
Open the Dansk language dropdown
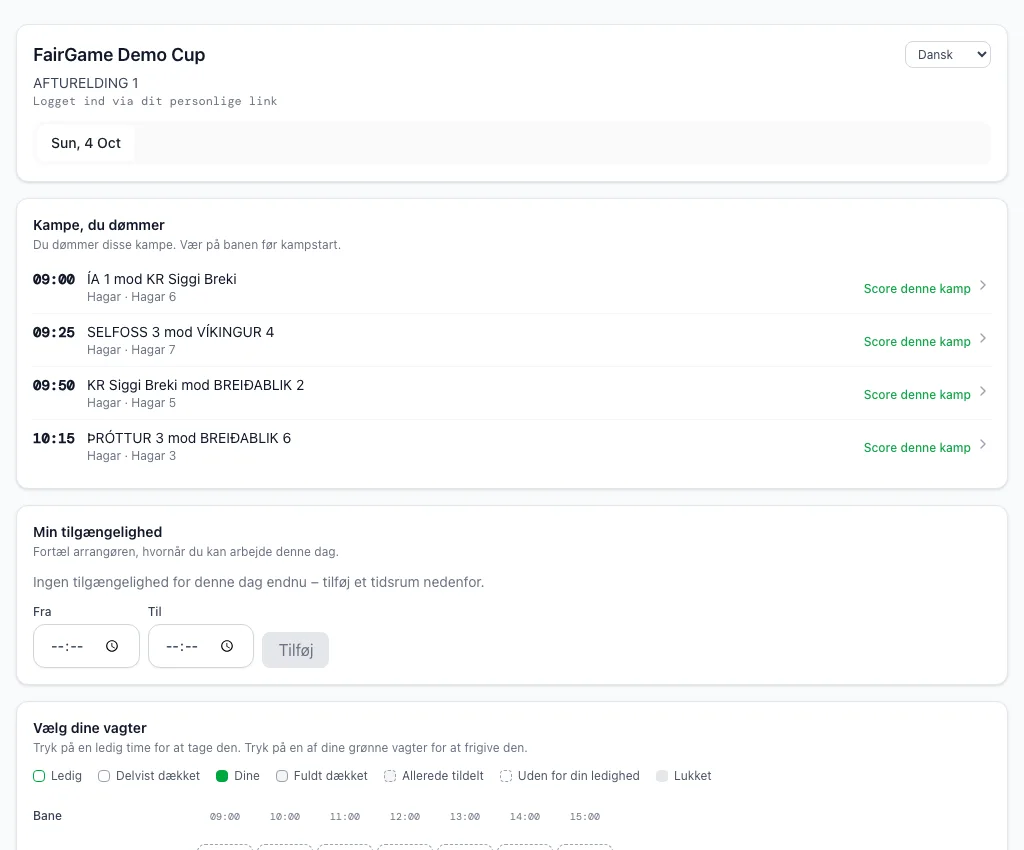pos(947,55)
